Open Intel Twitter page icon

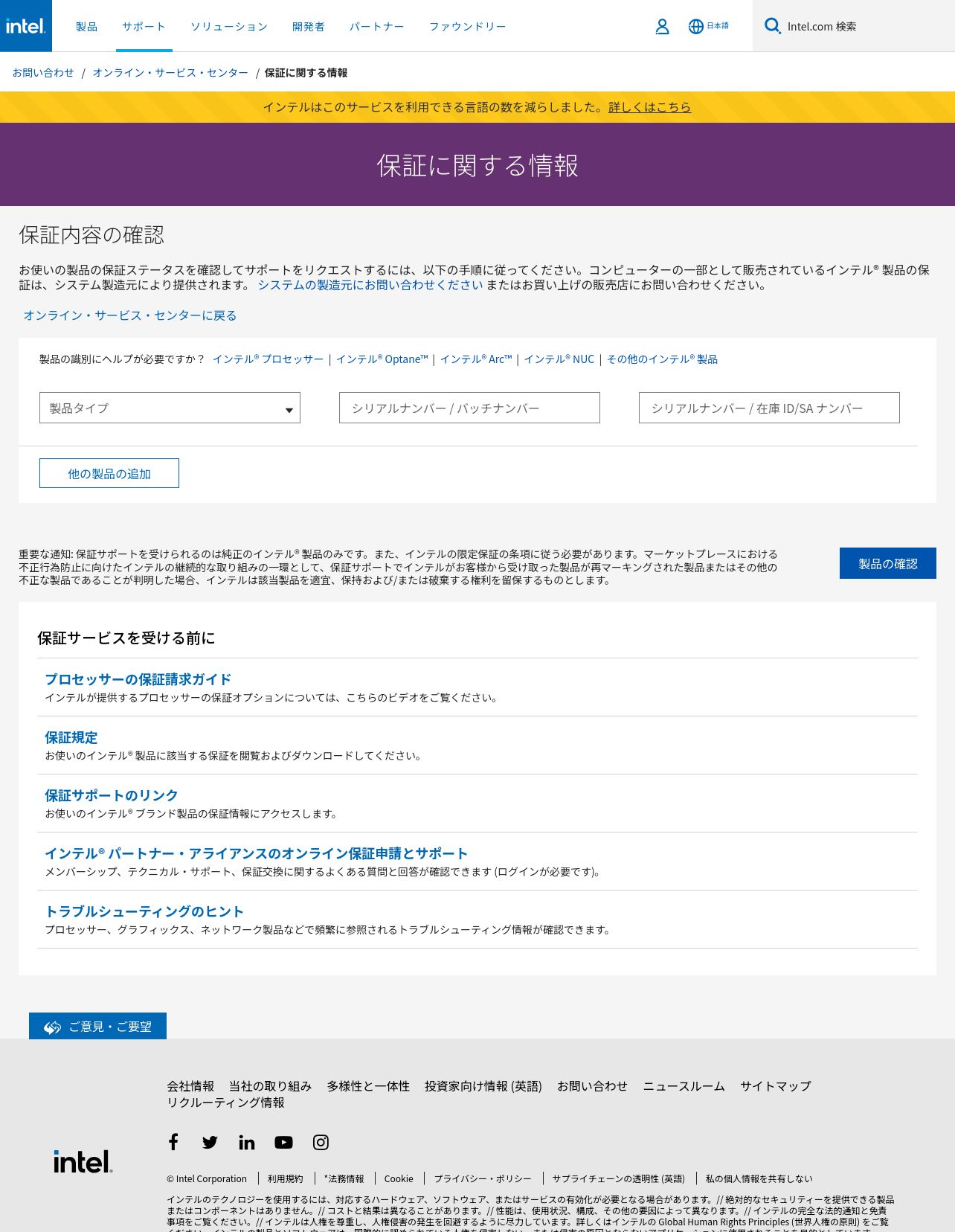(x=210, y=1142)
